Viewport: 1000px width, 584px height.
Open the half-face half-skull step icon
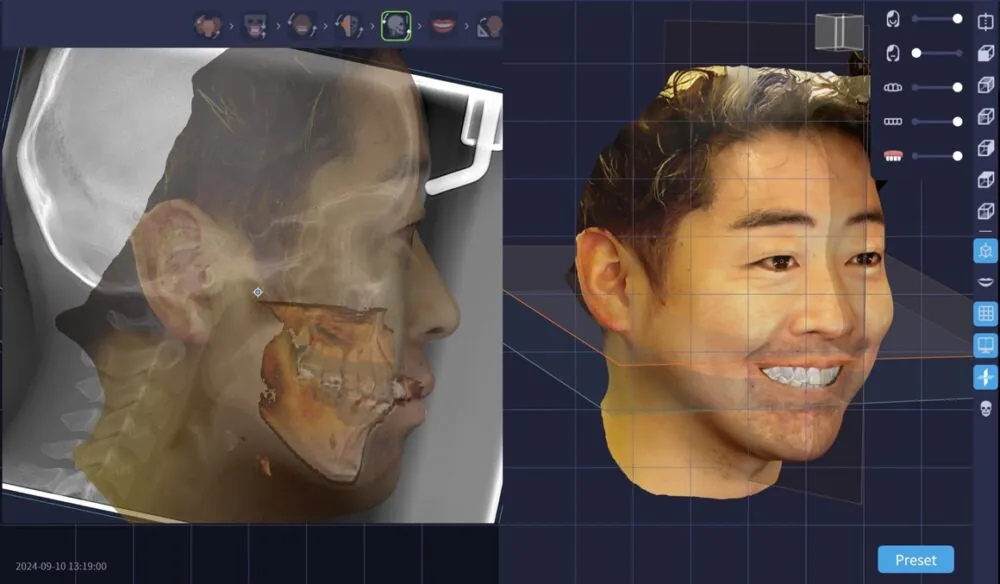[x=348, y=25]
